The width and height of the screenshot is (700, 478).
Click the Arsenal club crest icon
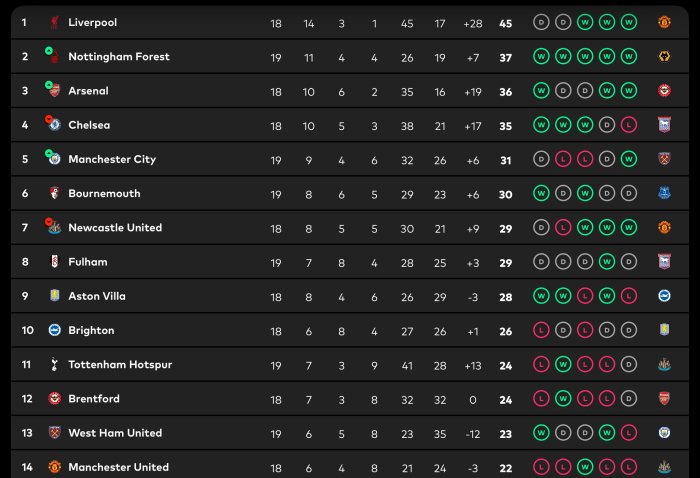[x=54, y=91]
